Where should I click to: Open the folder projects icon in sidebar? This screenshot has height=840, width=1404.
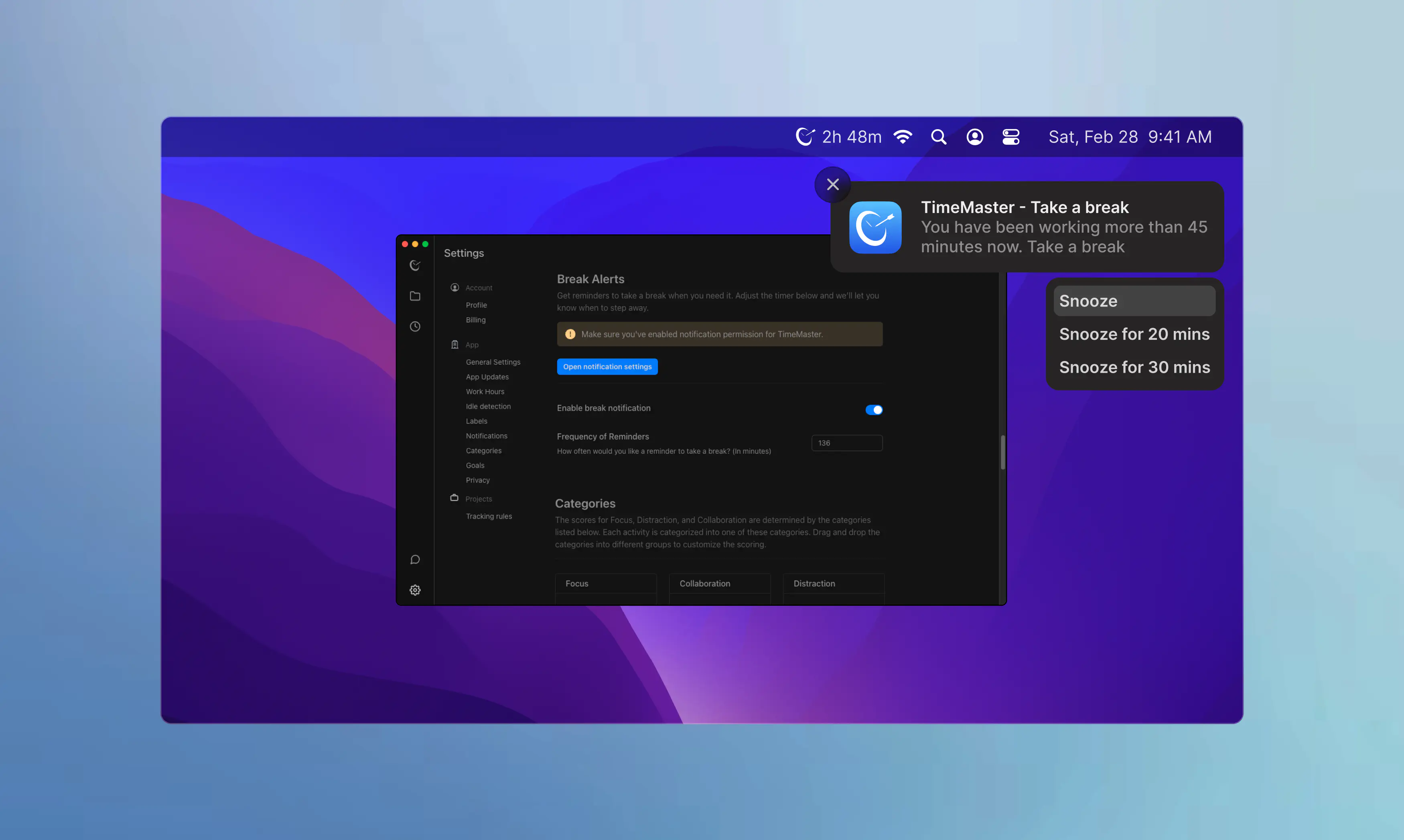415,296
